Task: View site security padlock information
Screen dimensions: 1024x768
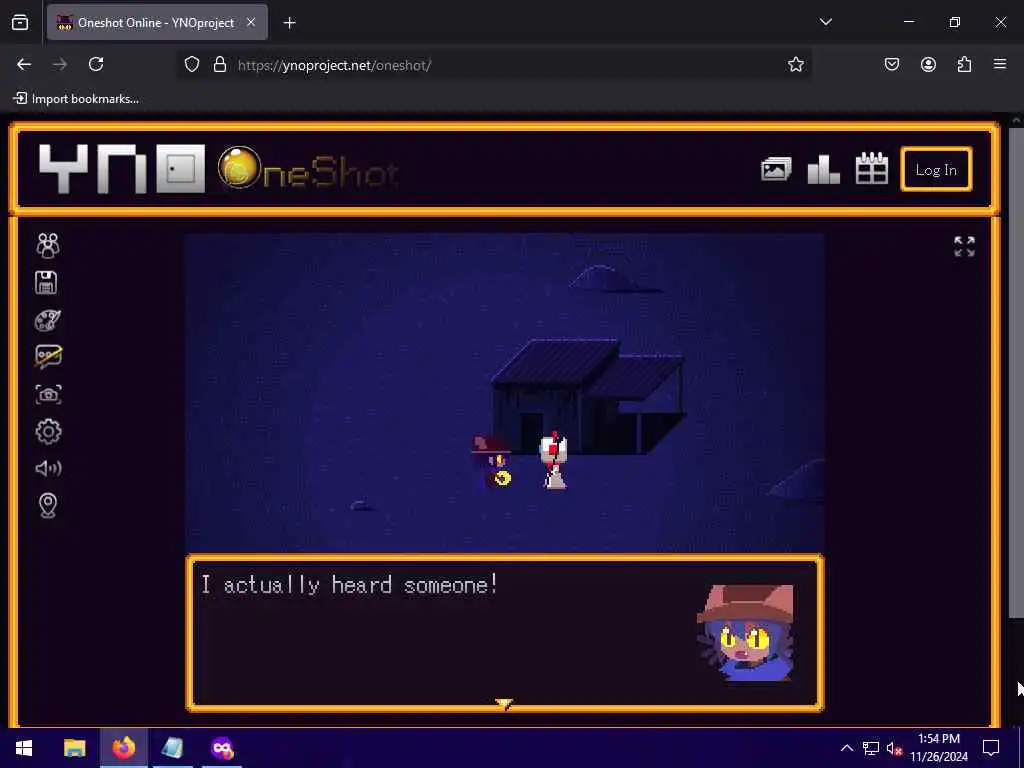Action: [x=220, y=65]
